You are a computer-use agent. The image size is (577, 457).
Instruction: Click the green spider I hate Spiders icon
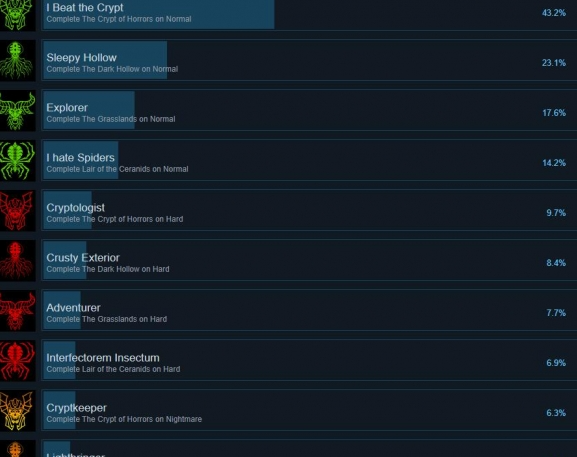[17, 160]
